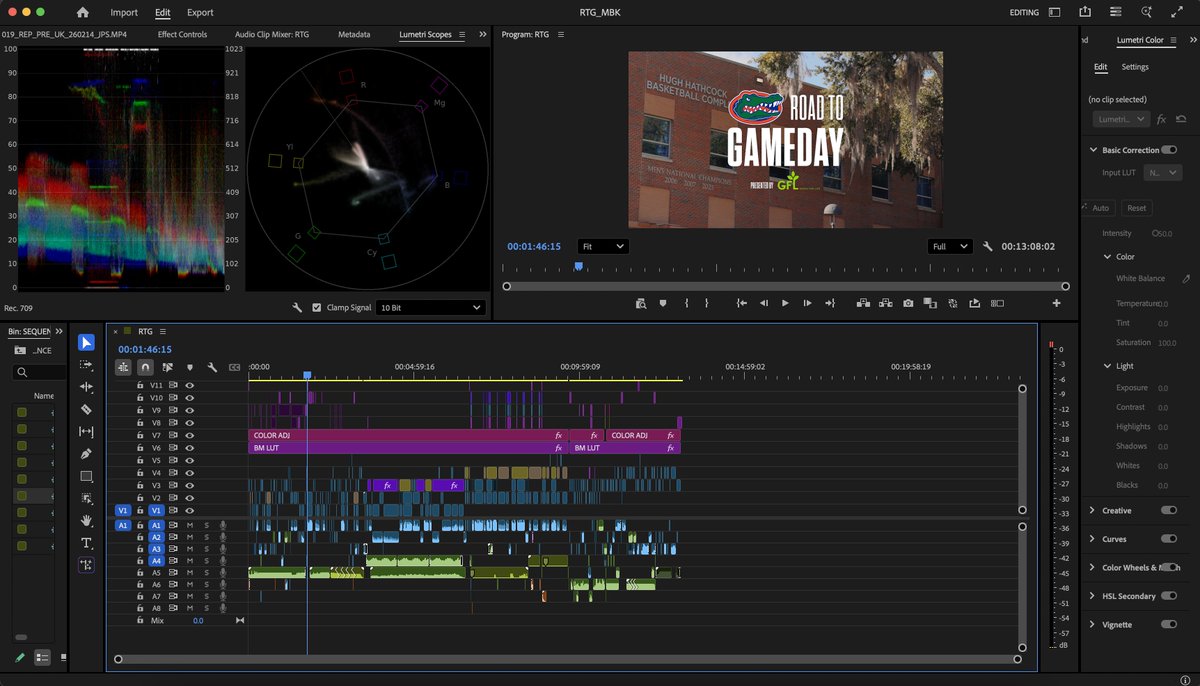Switch to the Effect Controls tab
This screenshot has height=686, width=1200.
[x=182, y=34]
